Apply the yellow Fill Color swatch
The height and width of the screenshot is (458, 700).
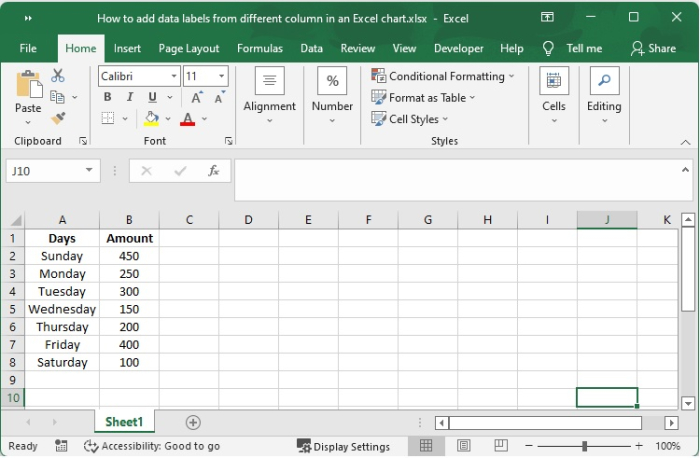152,119
